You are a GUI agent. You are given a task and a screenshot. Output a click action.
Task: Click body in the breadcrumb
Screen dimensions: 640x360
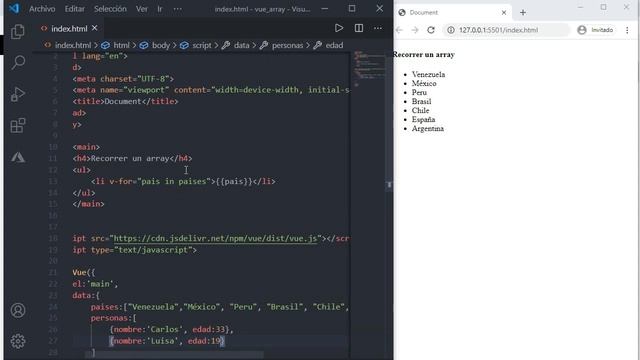[161, 45]
